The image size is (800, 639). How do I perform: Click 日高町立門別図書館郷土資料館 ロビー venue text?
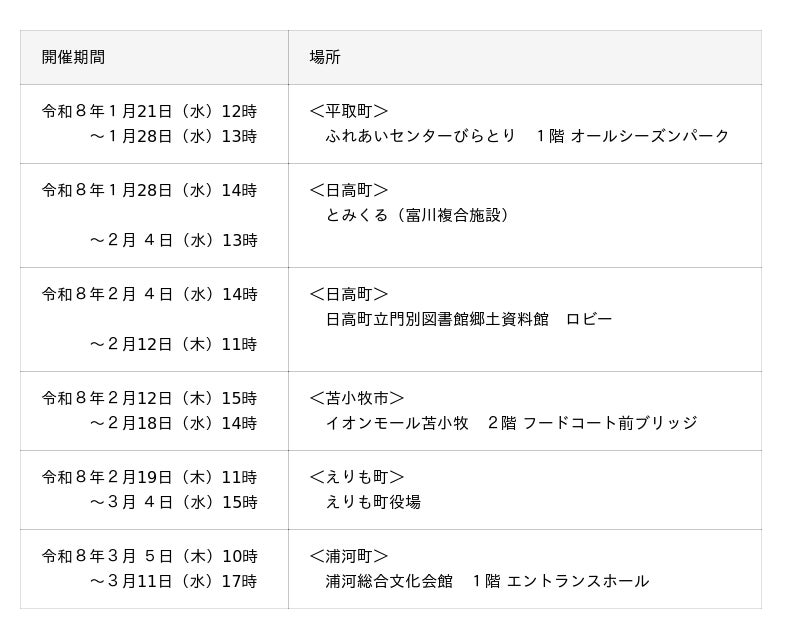[x=468, y=319]
